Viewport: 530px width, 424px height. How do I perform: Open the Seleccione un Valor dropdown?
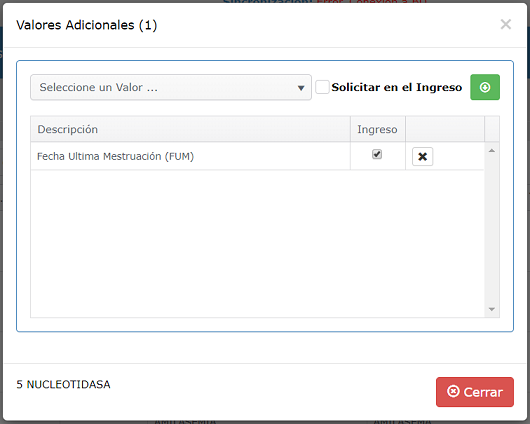coord(171,87)
